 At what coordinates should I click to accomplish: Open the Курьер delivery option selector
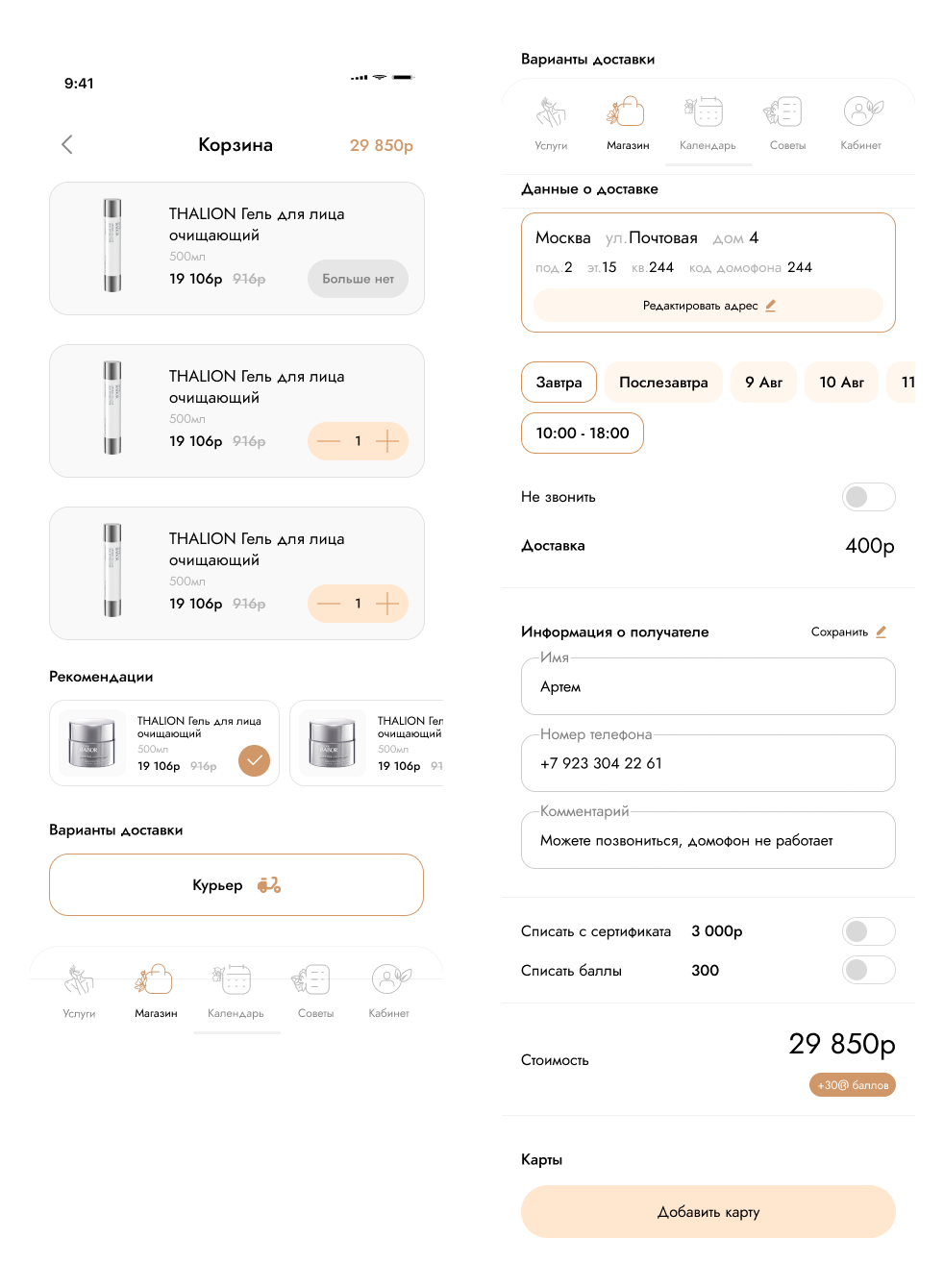click(236, 884)
